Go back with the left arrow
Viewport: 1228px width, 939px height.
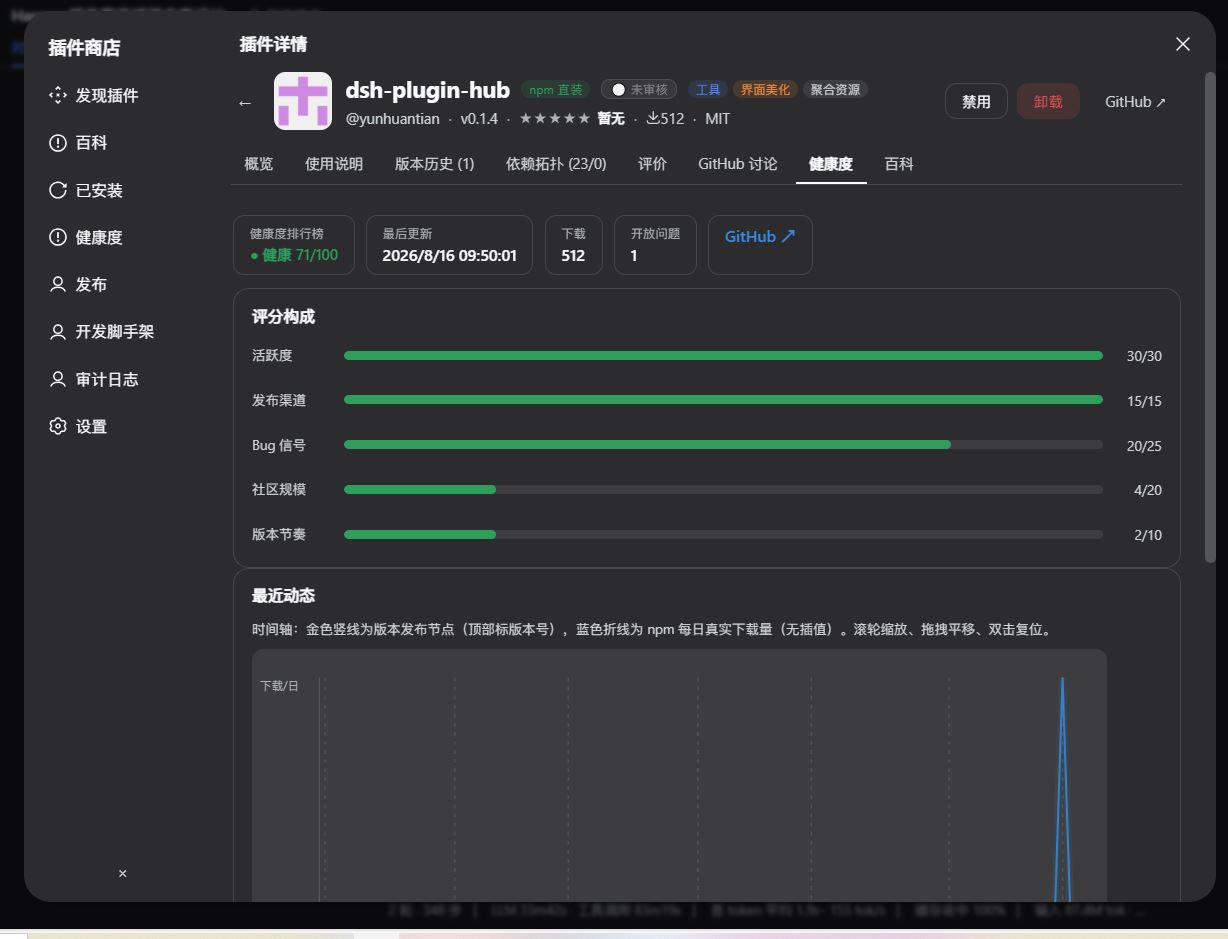[245, 103]
